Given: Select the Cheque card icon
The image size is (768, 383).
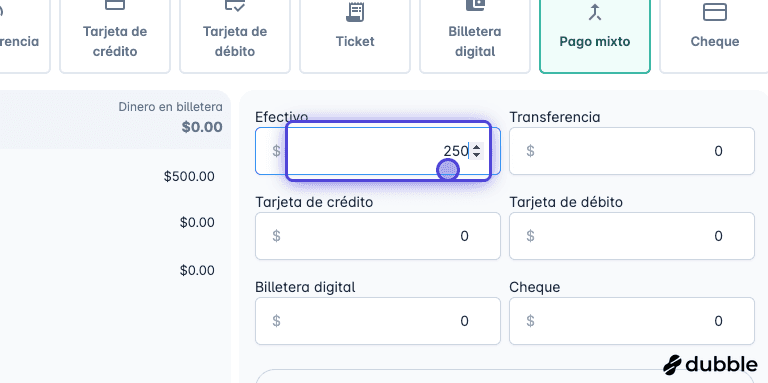Looking at the screenshot, I should (715, 12).
